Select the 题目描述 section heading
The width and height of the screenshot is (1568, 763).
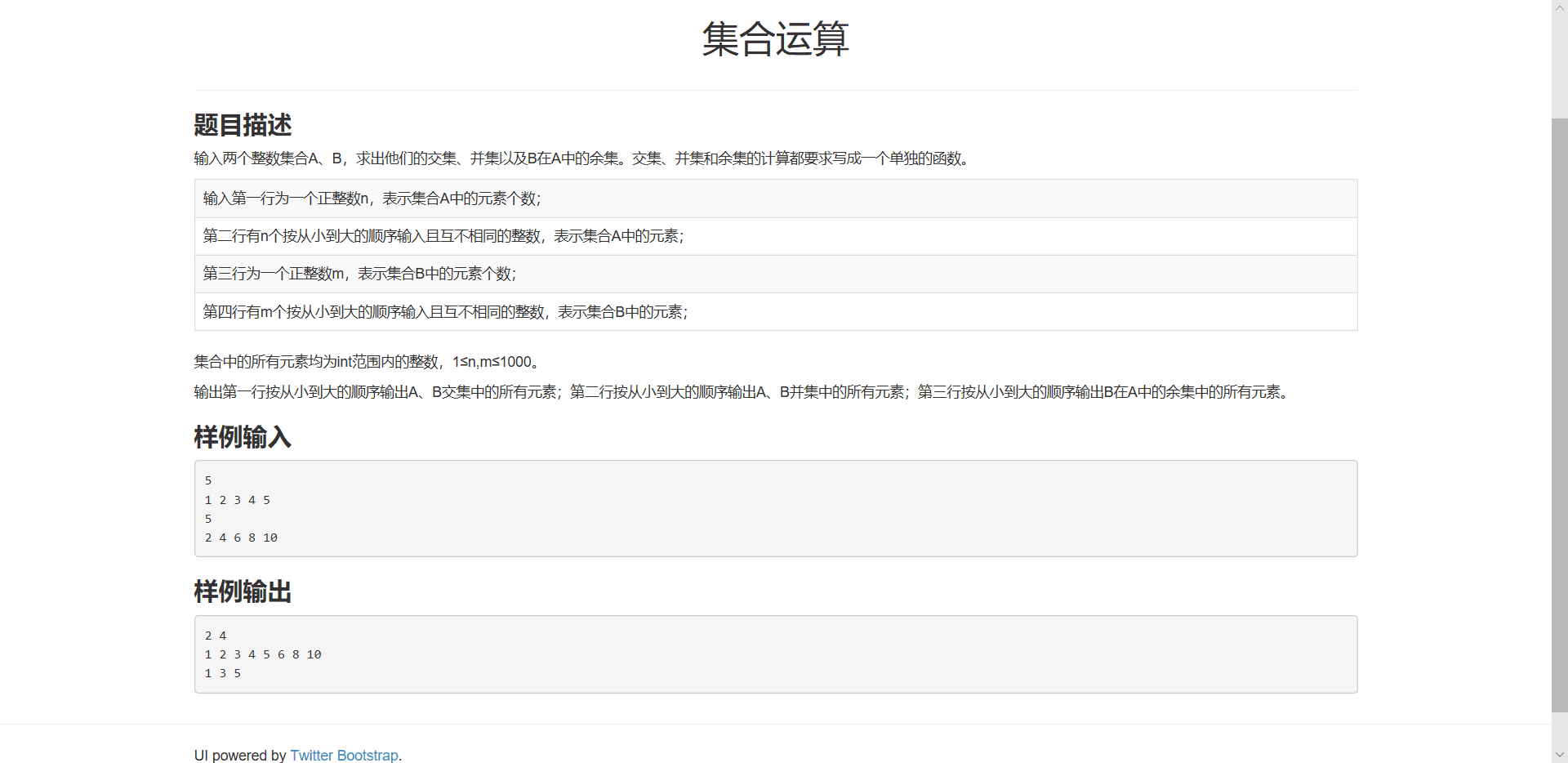coord(243,125)
